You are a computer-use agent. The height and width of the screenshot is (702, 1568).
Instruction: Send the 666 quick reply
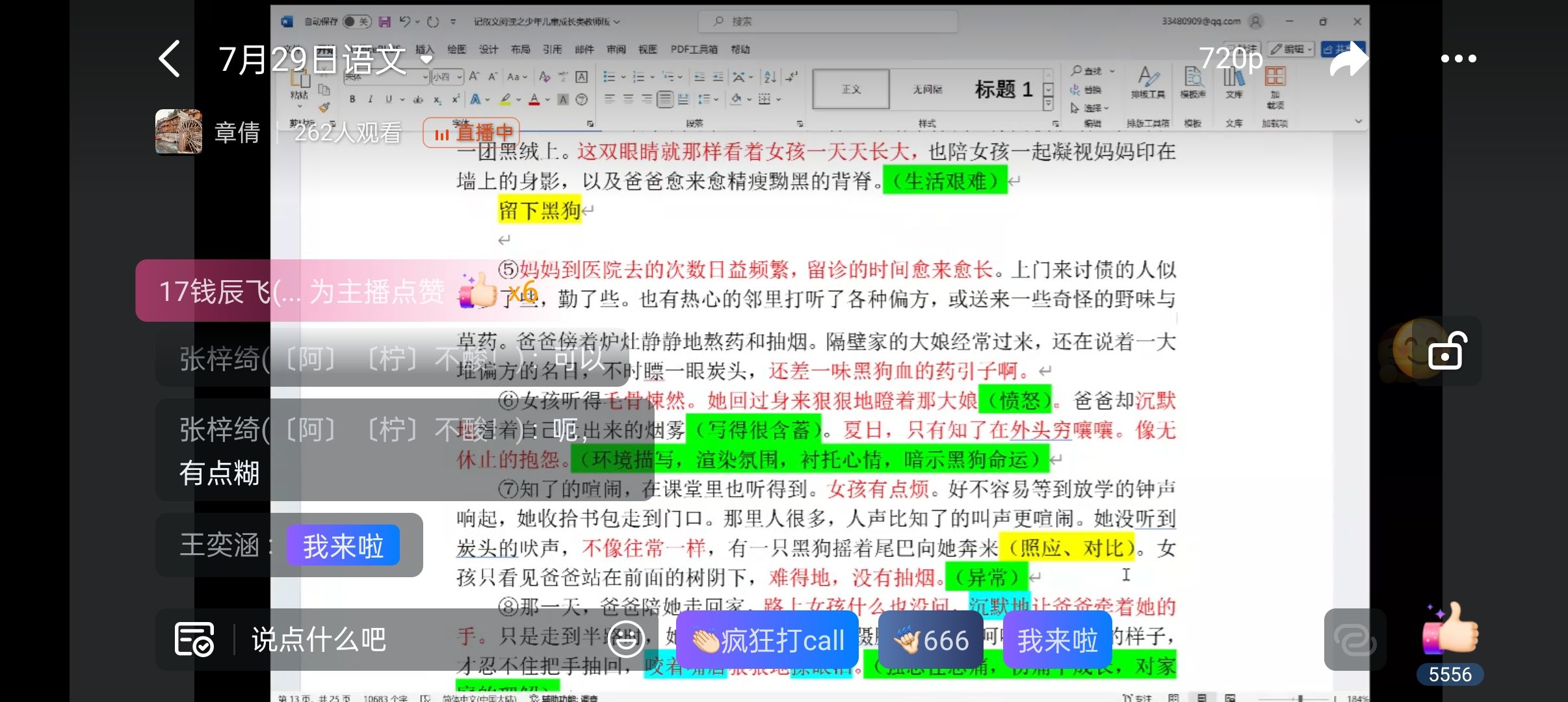pyautogui.click(x=931, y=641)
